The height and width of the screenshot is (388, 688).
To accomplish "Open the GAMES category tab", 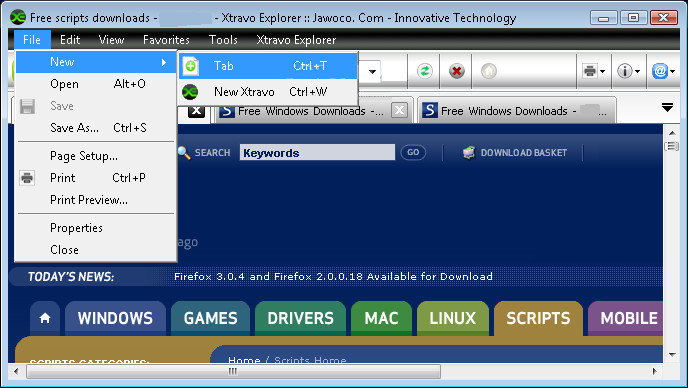I will (x=210, y=318).
